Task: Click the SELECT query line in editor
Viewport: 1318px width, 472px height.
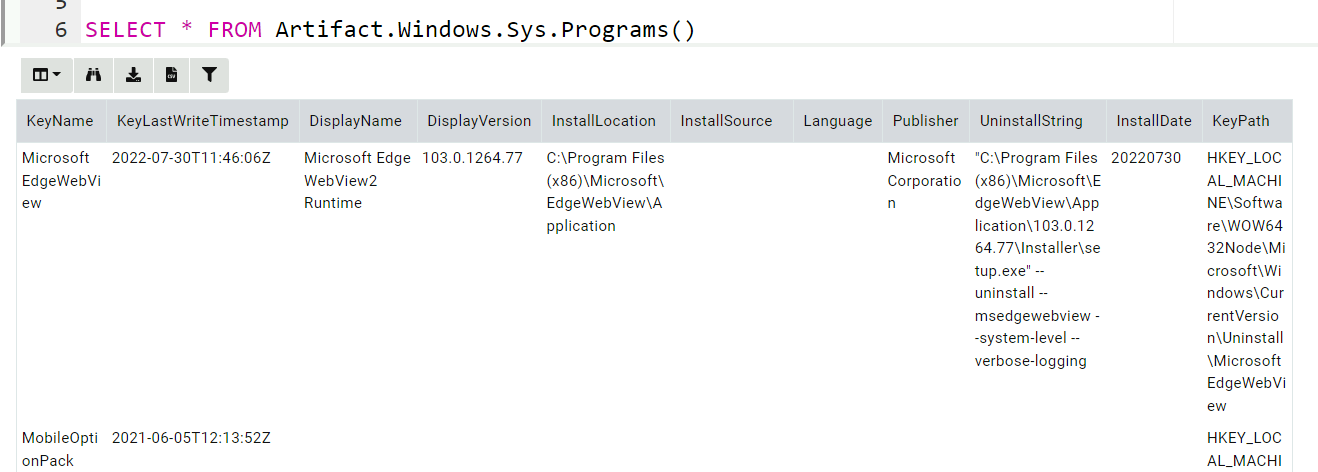Action: 390,30
